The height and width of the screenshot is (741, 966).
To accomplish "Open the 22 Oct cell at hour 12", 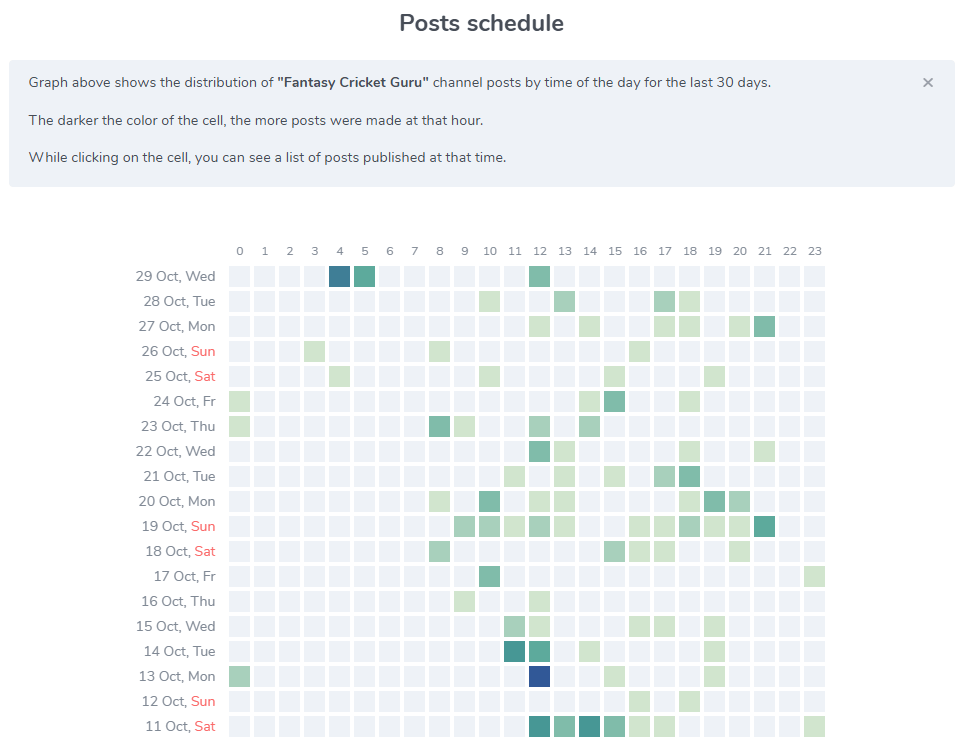I will click(540, 452).
